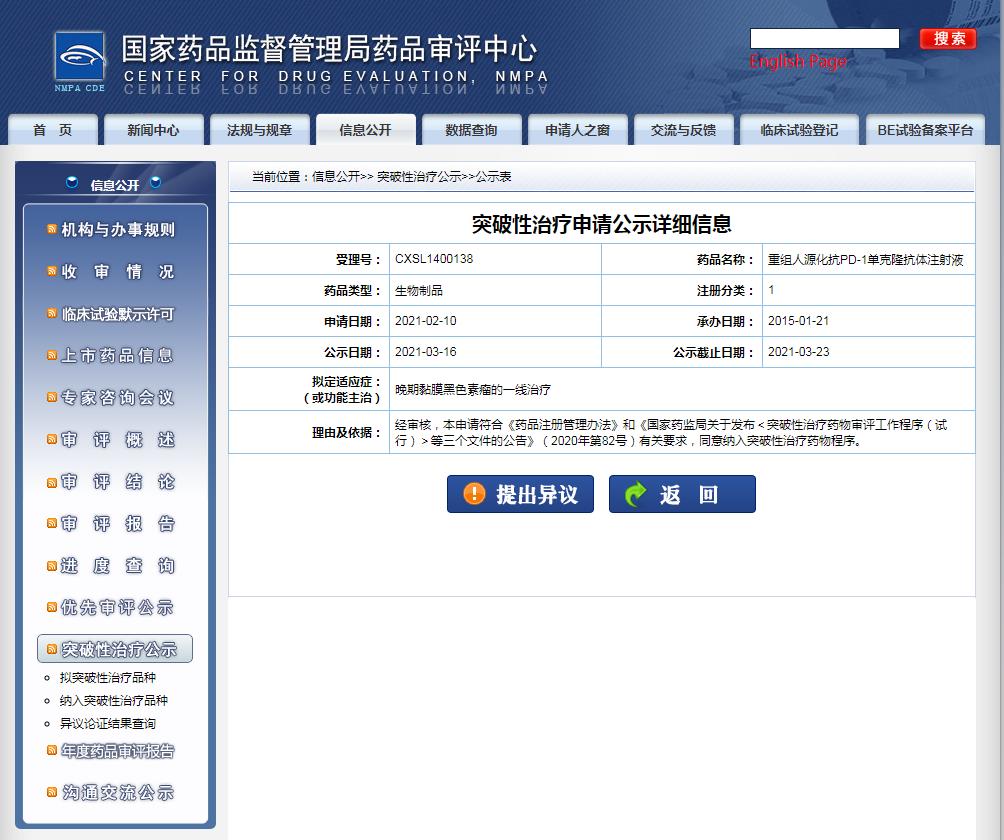Screen dimensions: 1004x840
Task: Open the English Page link
Action: (798, 62)
